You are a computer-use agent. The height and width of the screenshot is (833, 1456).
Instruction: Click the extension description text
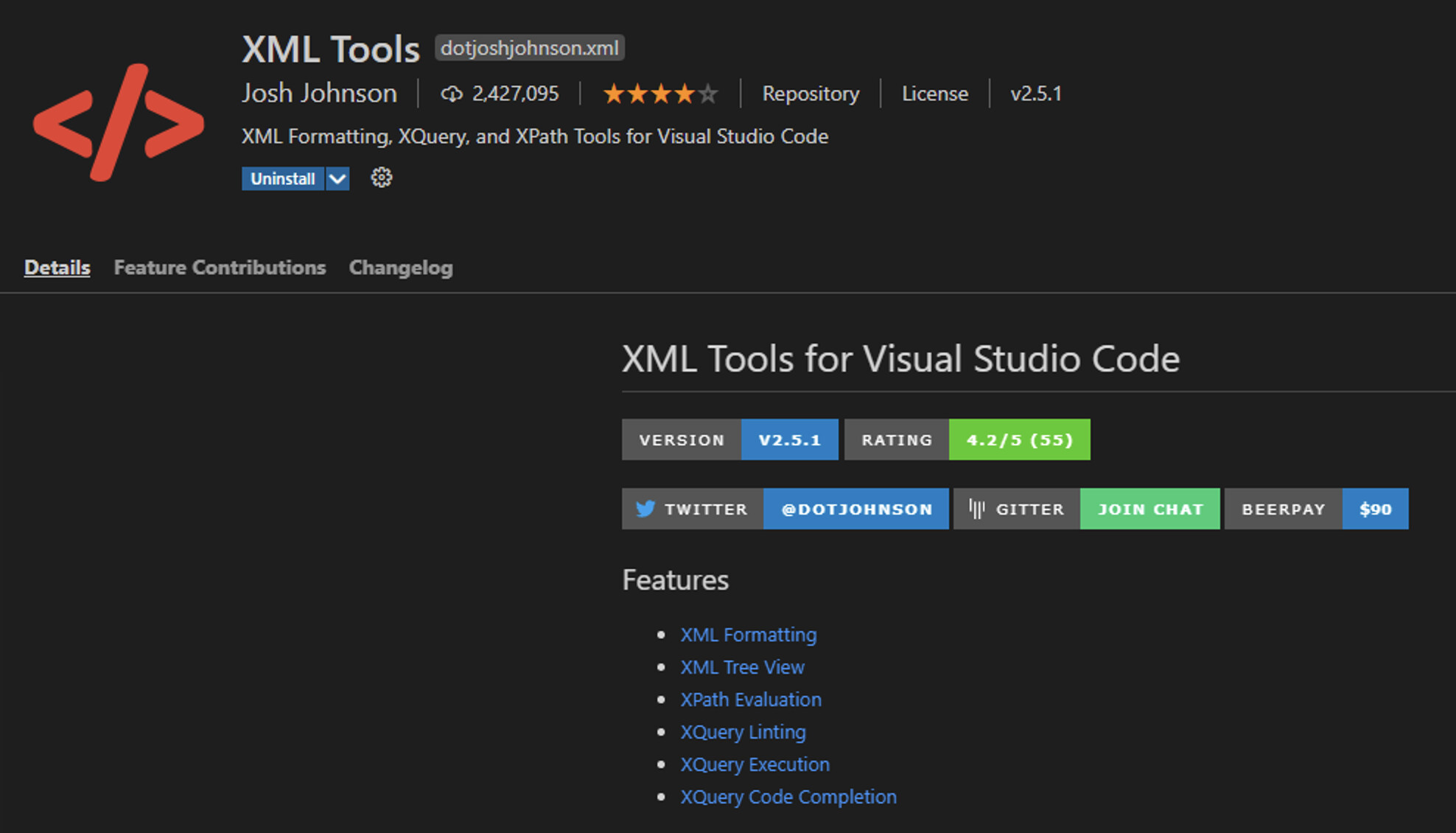535,136
